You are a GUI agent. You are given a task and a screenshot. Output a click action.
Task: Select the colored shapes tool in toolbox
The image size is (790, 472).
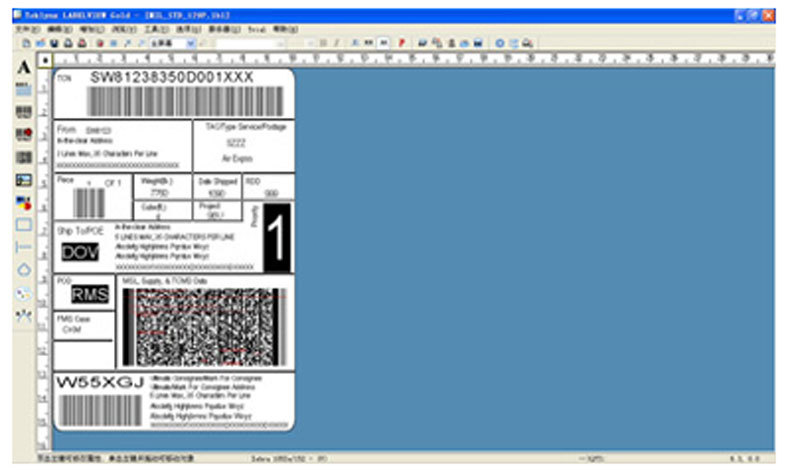click(x=24, y=203)
